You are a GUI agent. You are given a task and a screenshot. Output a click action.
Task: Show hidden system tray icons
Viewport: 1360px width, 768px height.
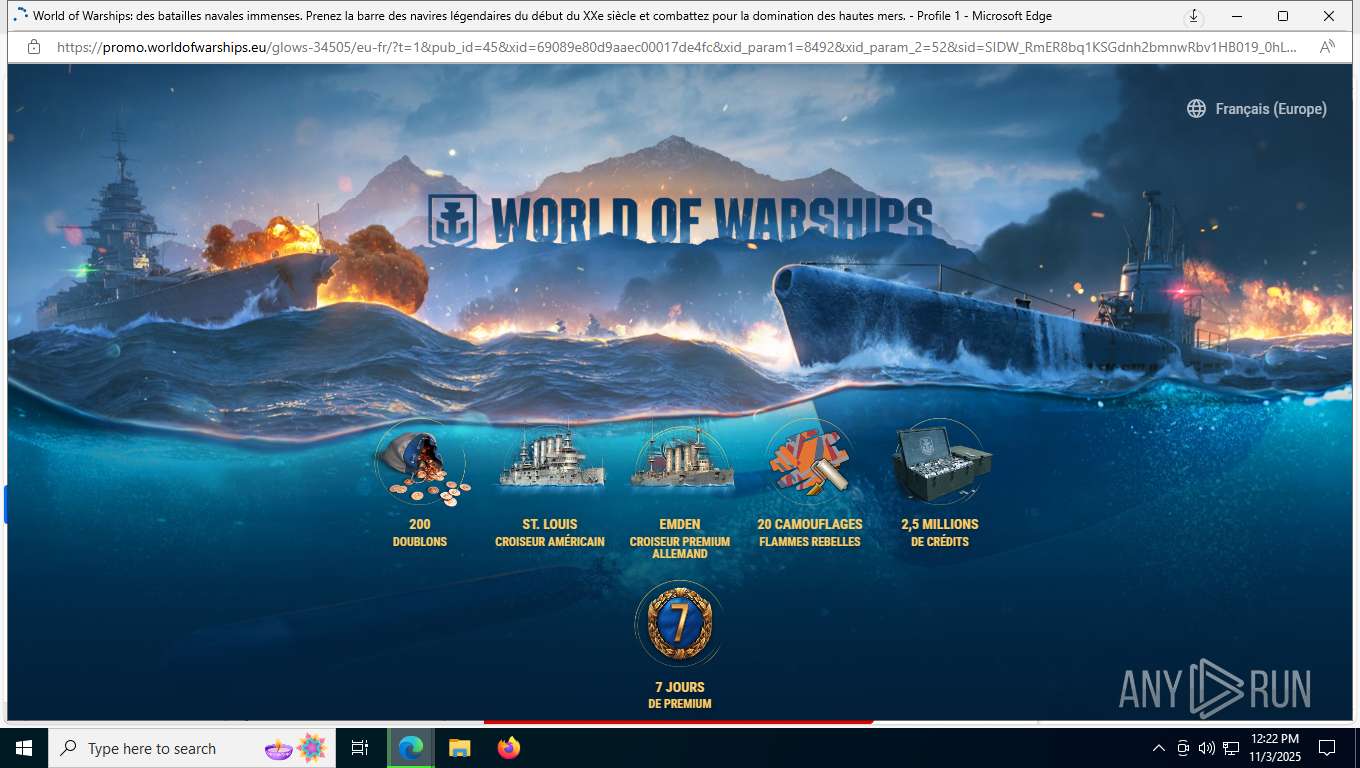coord(1159,748)
